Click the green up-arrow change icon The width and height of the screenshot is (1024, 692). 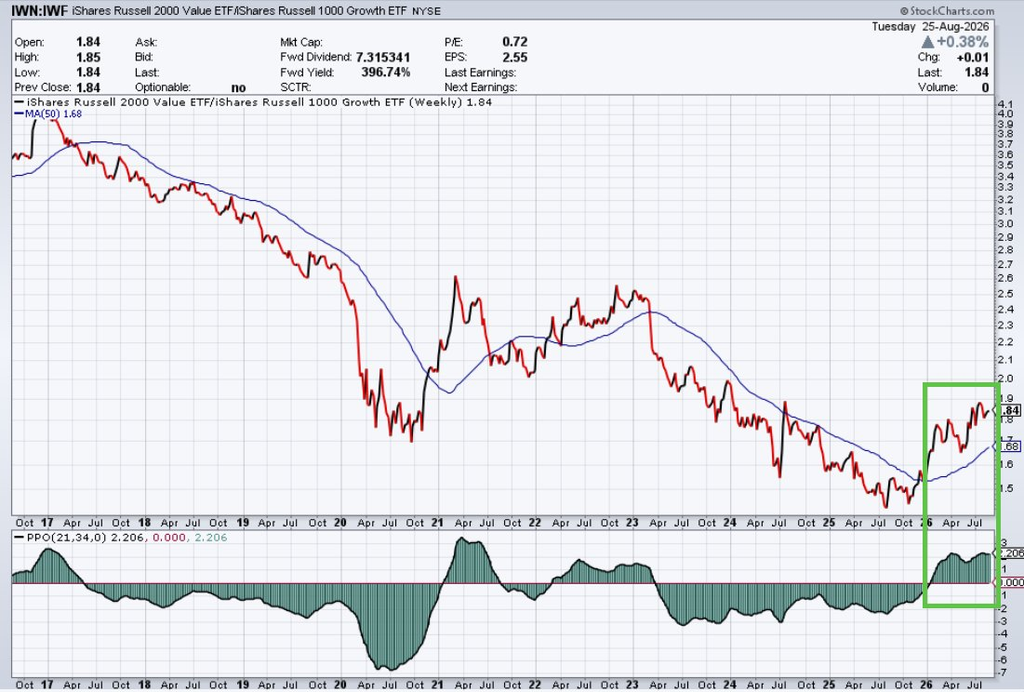(928, 42)
